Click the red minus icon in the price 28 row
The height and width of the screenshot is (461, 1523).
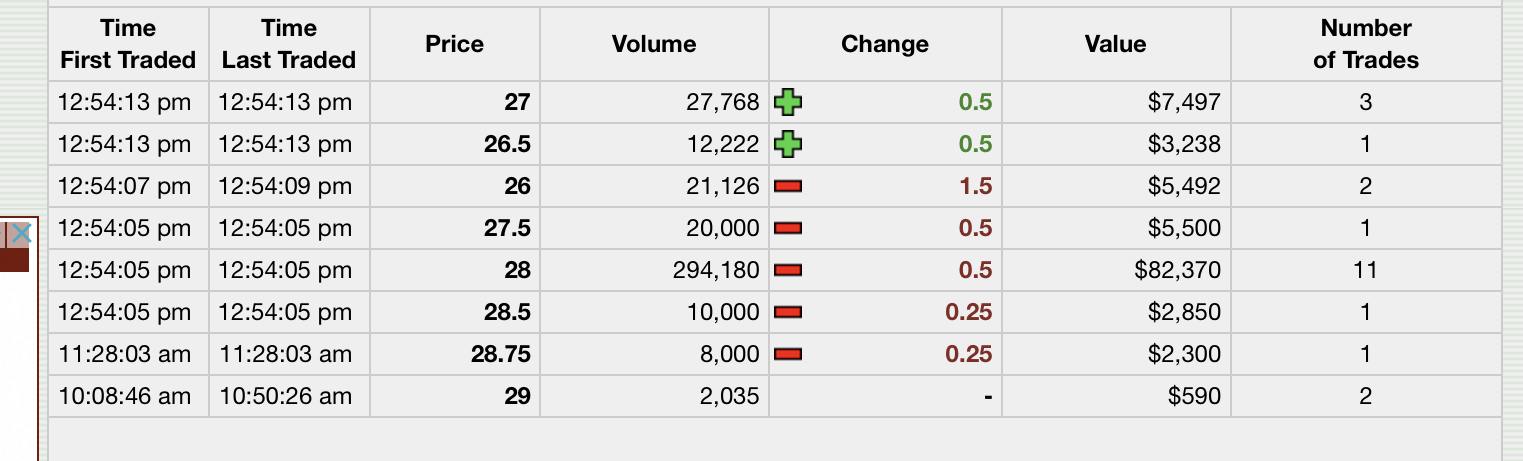pyautogui.click(x=790, y=270)
